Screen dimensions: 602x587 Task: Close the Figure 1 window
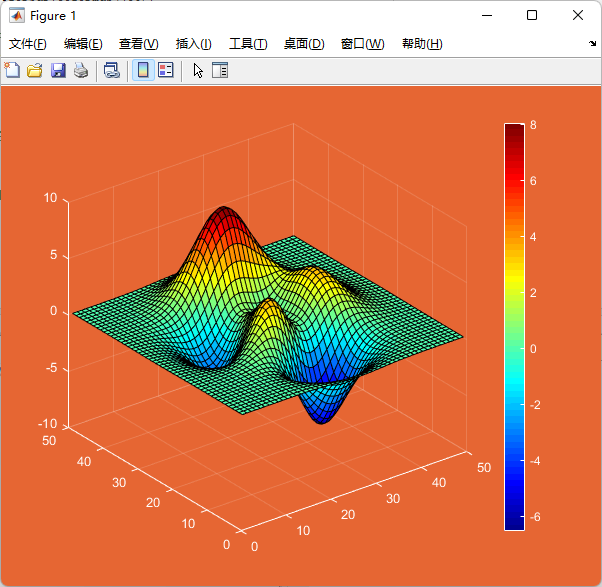tap(578, 15)
